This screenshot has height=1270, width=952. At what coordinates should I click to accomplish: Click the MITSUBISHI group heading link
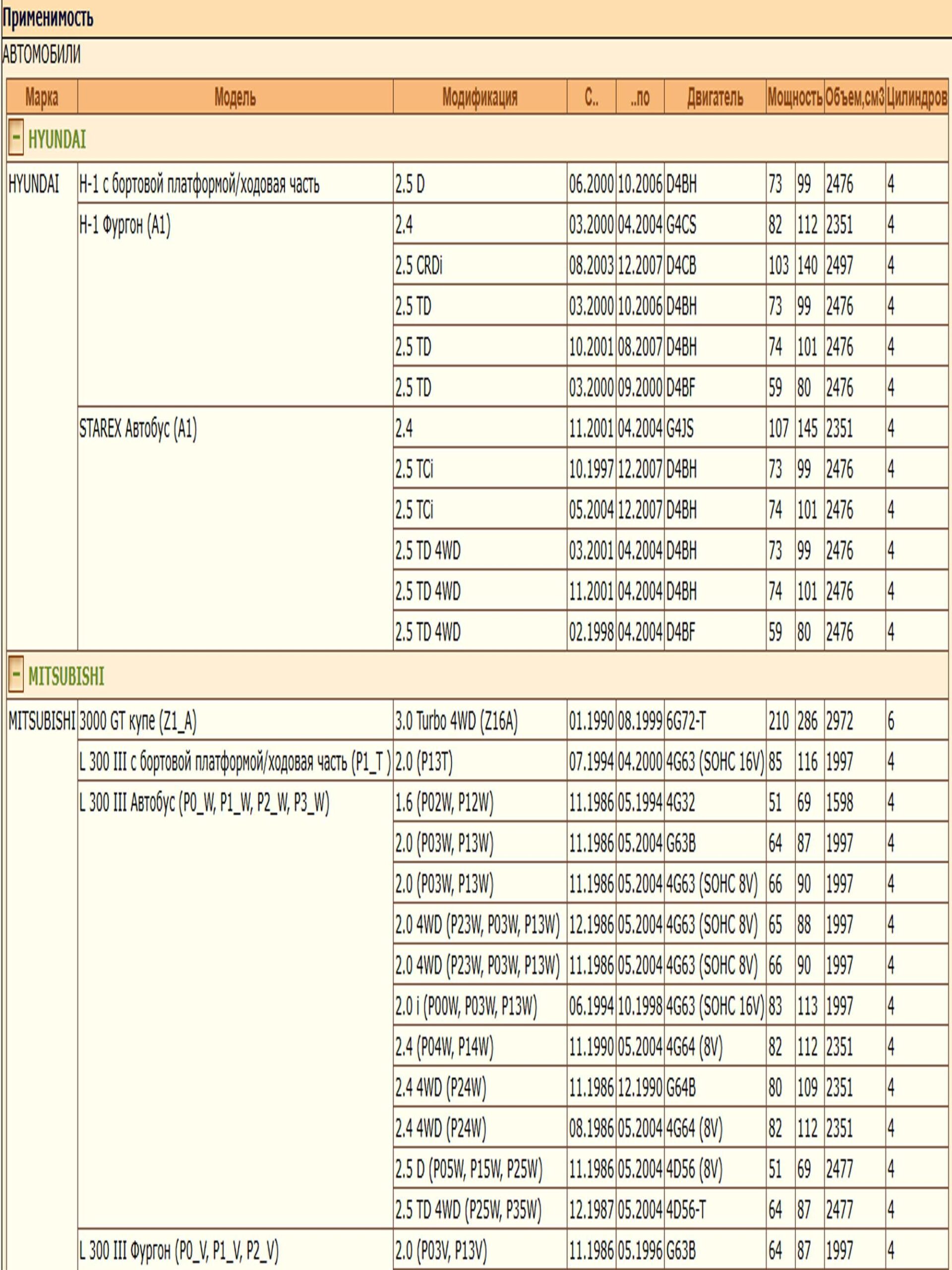pyautogui.click(x=66, y=677)
